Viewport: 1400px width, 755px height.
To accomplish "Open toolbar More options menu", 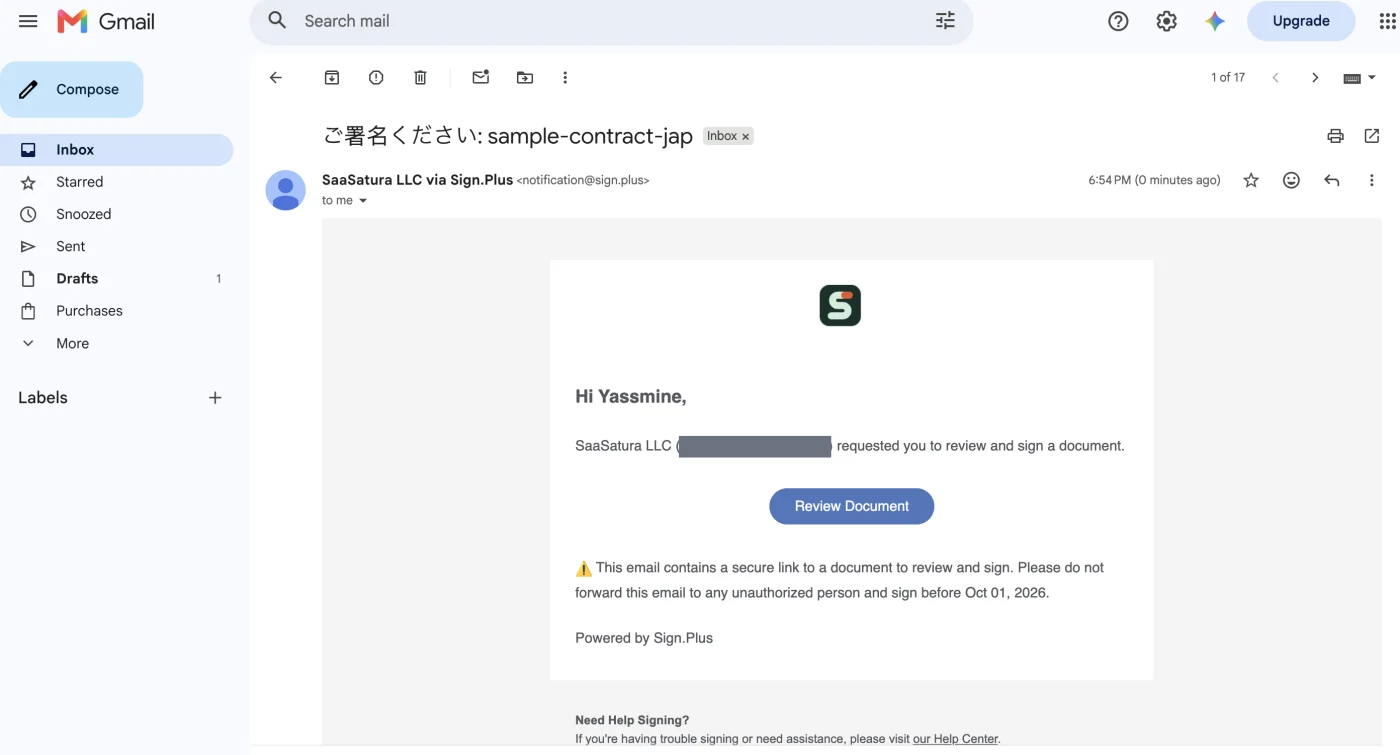I will tap(565, 78).
